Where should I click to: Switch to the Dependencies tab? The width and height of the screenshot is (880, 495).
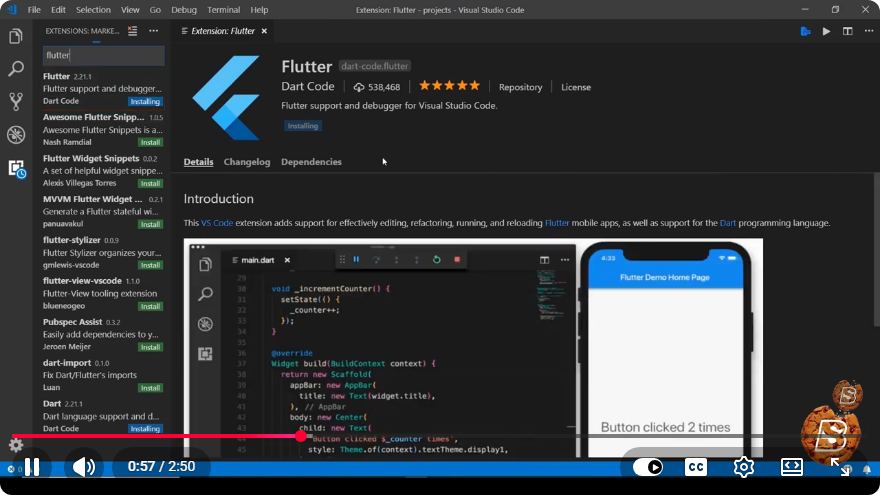pyautogui.click(x=311, y=162)
